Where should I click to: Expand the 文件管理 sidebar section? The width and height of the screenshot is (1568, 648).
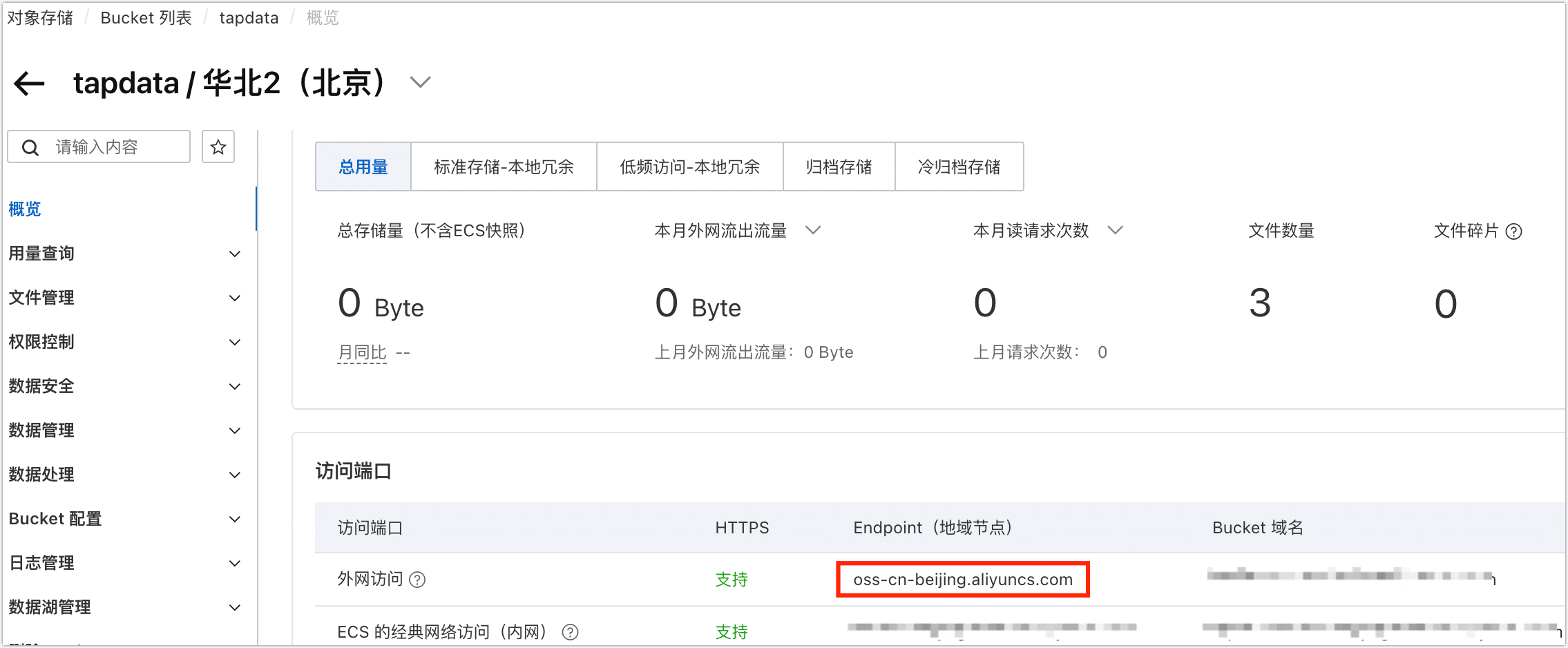pyautogui.click(x=235, y=298)
